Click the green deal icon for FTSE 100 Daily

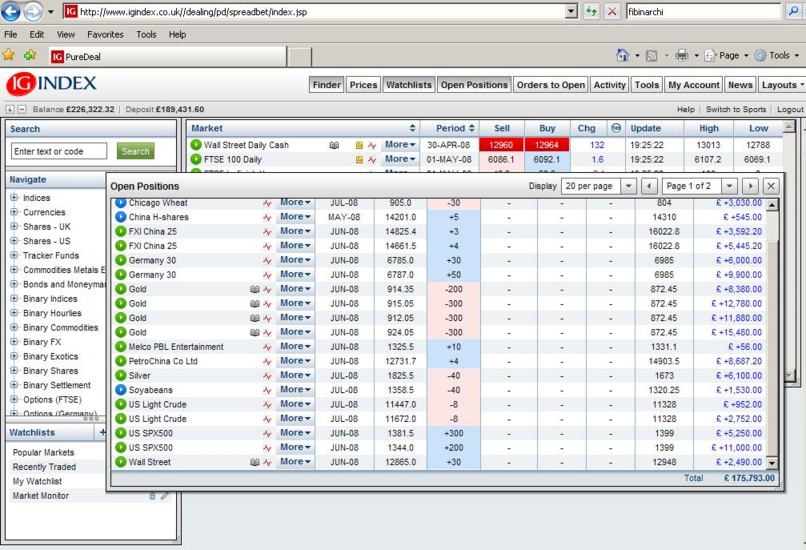click(x=196, y=159)
